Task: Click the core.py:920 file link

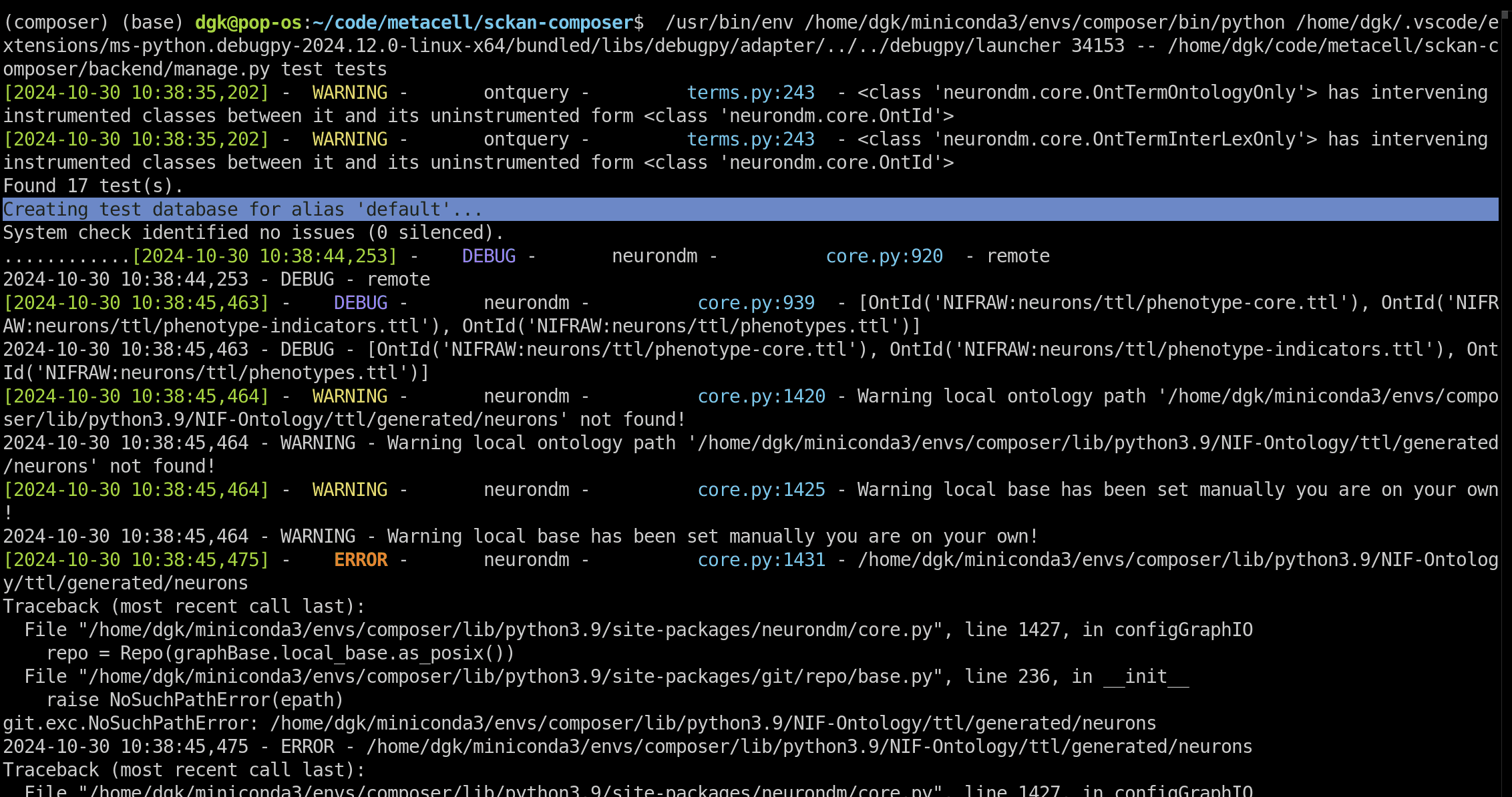Action: pyautogui.click(x=884, y=256)
